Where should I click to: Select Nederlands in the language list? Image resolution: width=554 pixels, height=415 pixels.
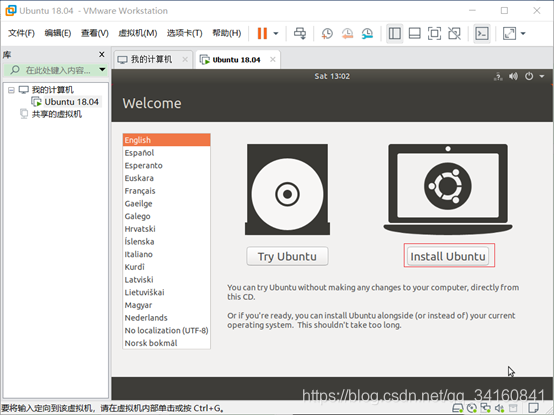pos(167,318)
